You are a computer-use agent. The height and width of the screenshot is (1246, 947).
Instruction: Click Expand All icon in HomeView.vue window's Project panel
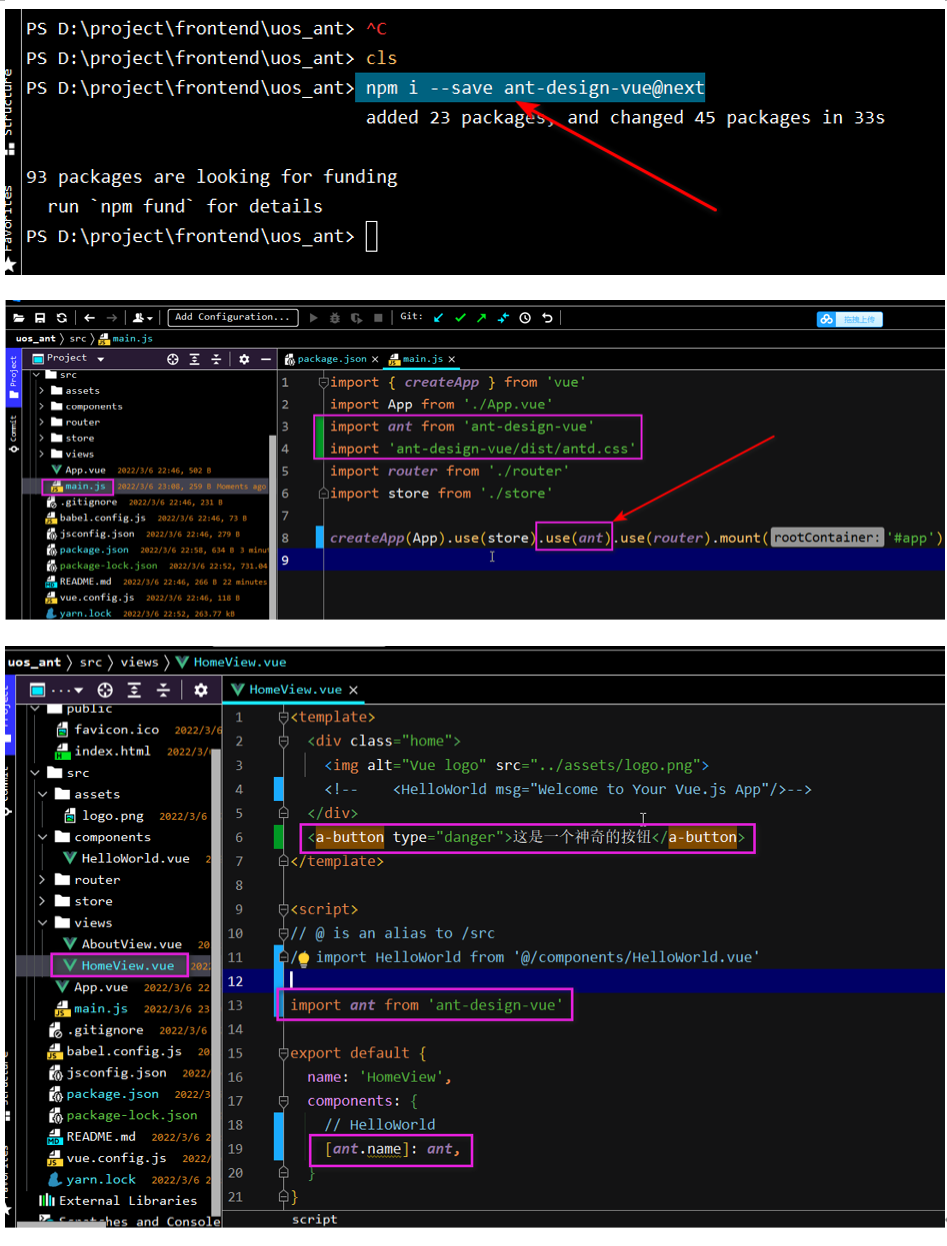[134, 690]
